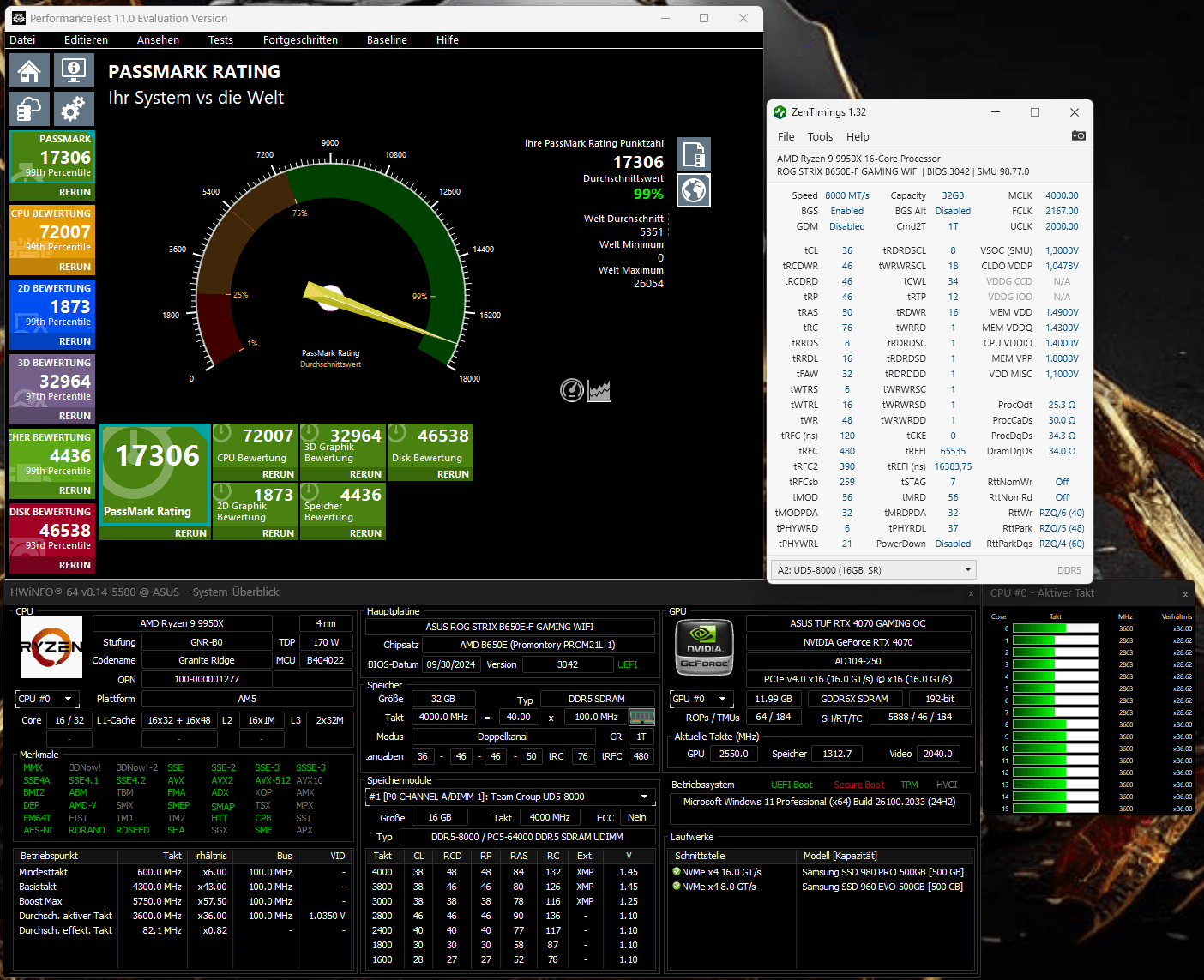Click the green UEFI link next to version 3042
Image resolution: width=1204 pixels, height=980 pixels.
tap(627, 664)
